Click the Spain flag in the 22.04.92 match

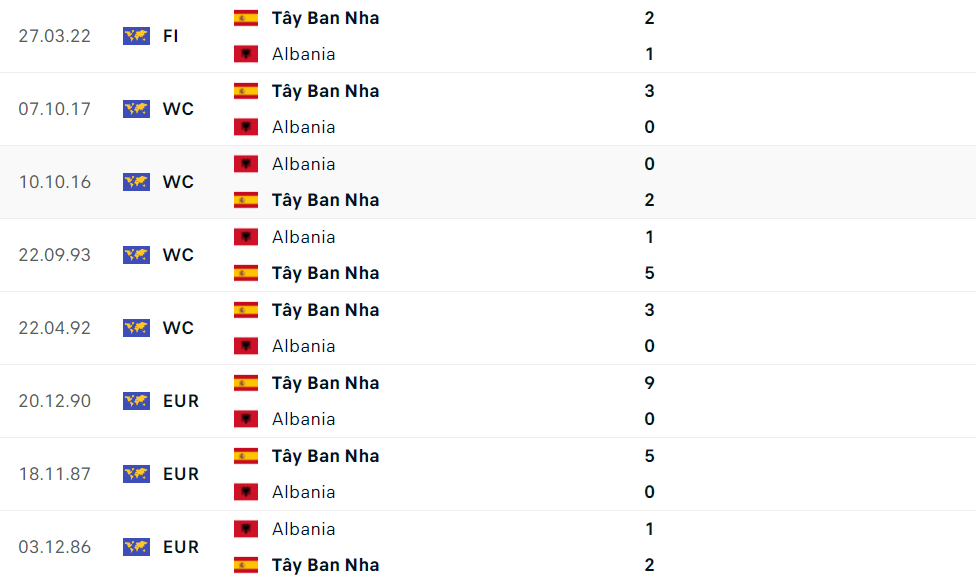pyautogui.click(x=246, y=310)
